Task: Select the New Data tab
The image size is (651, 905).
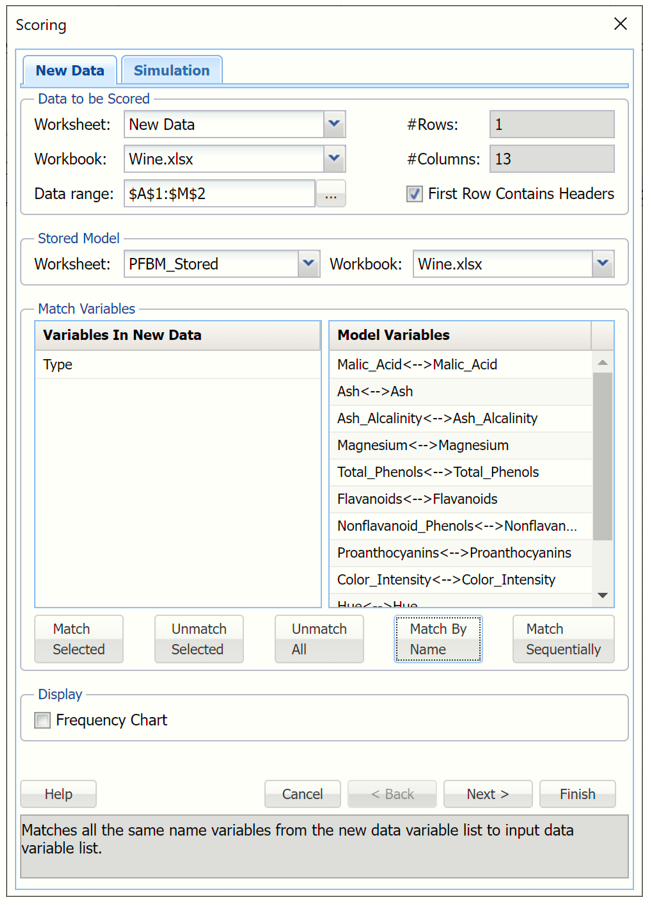Action: [x=70, y=70]
